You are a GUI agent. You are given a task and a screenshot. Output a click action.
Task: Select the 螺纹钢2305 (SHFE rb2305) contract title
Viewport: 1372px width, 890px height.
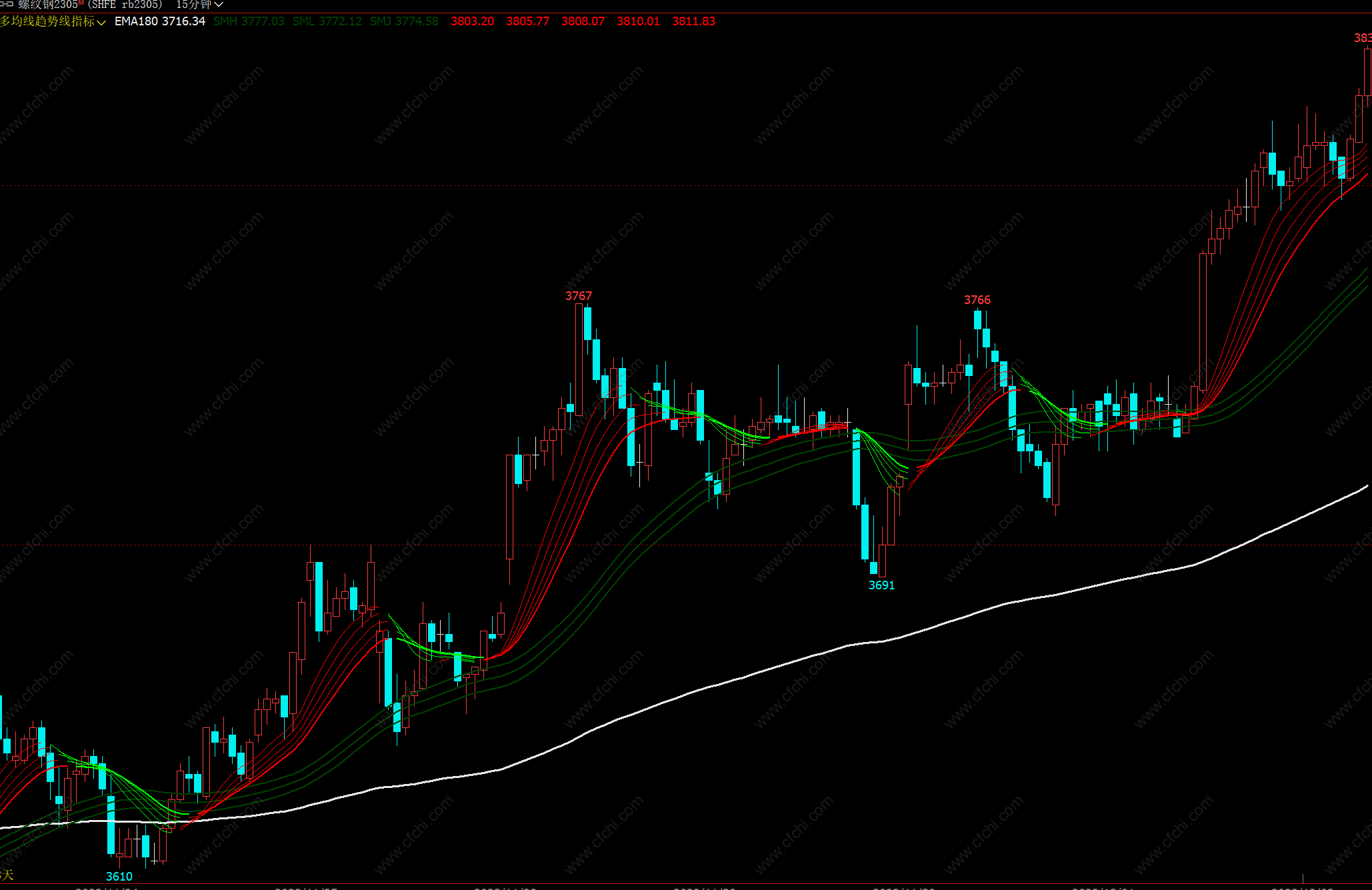pyautogui.click(x=90, y=5)
